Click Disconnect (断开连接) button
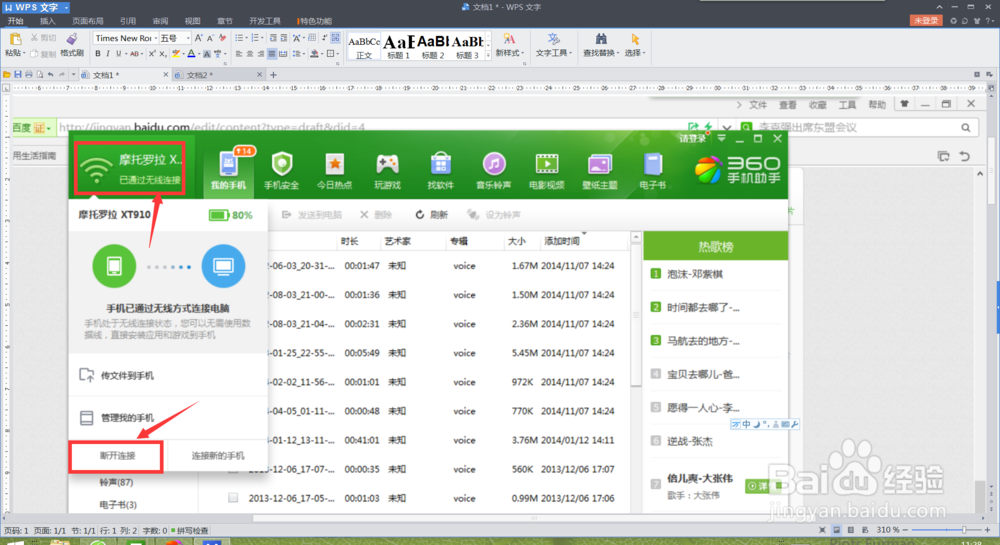Screen dimensions: 1000x545 pyautogui.click(x=117, y=456)
